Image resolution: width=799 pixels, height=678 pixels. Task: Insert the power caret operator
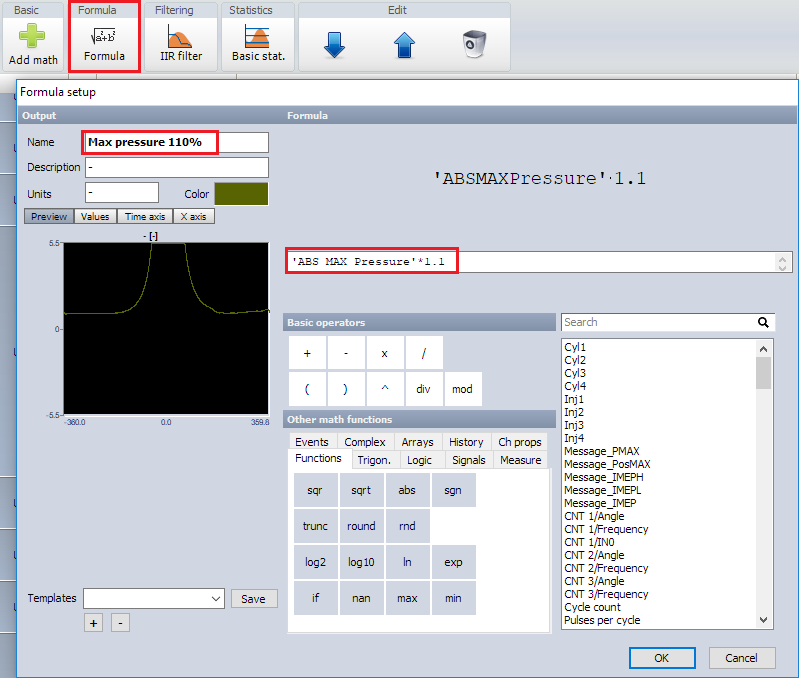pos(385,389)
